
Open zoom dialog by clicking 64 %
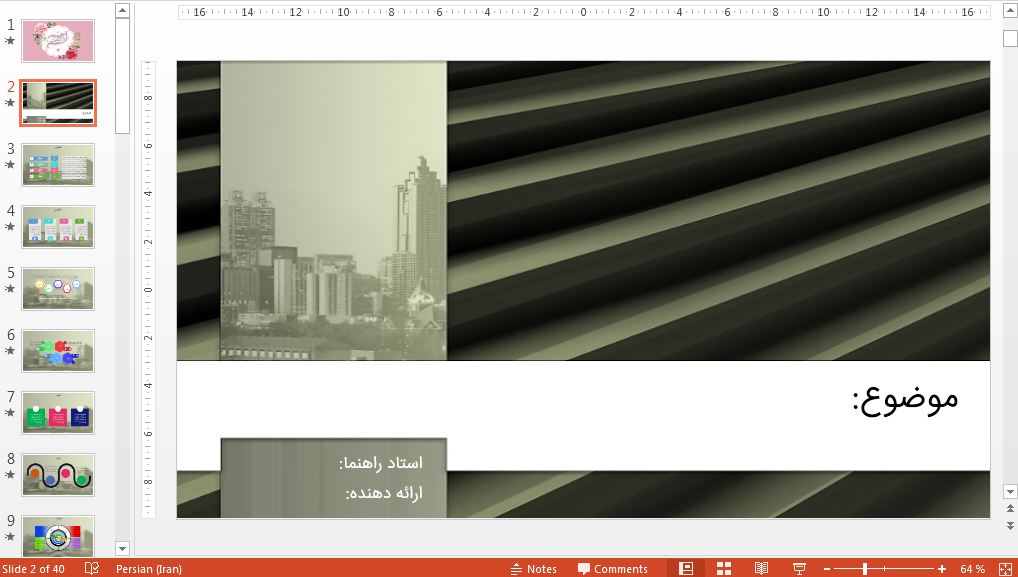pos(971,568)
